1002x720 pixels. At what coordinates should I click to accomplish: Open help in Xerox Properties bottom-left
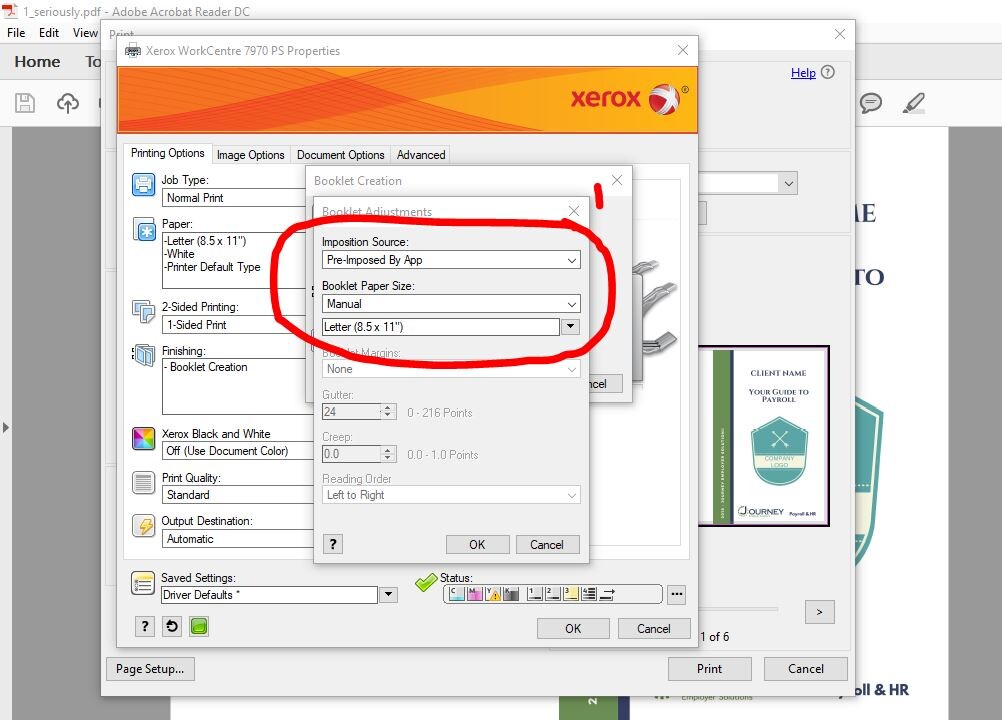[x=145, y=627]
